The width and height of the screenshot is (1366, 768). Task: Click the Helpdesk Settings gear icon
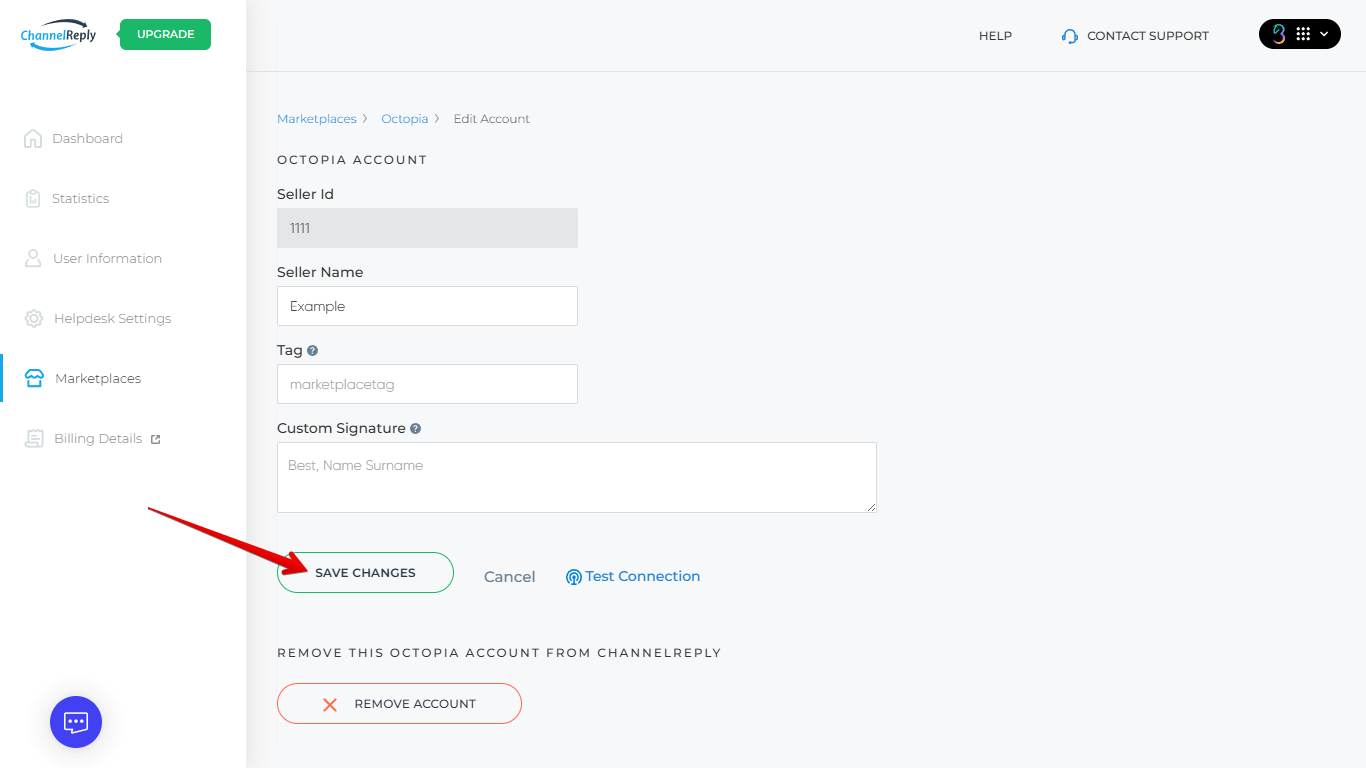tap(34, 318)
